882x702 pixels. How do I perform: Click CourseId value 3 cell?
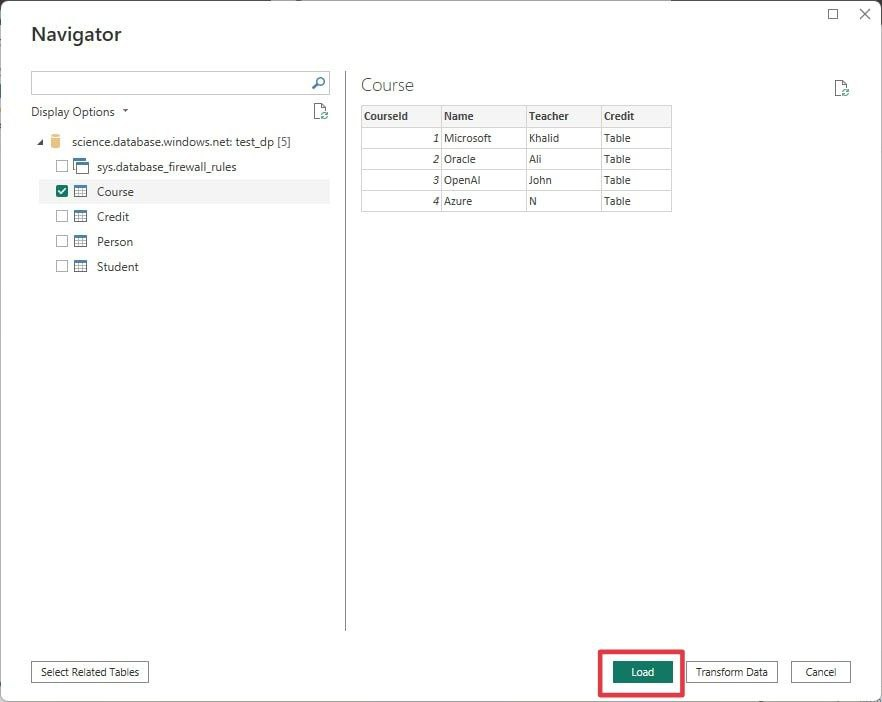401,180
